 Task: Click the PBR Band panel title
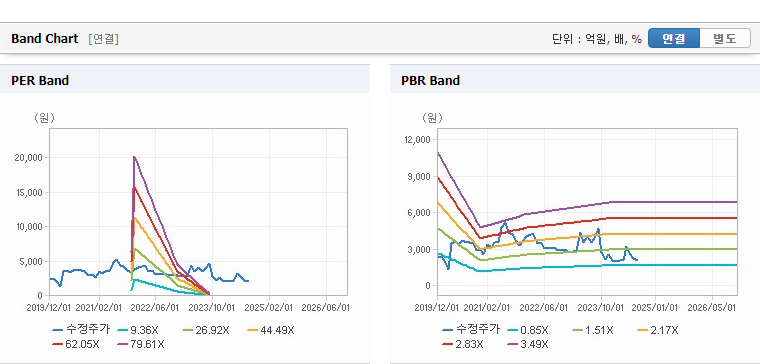pos(430,80)
